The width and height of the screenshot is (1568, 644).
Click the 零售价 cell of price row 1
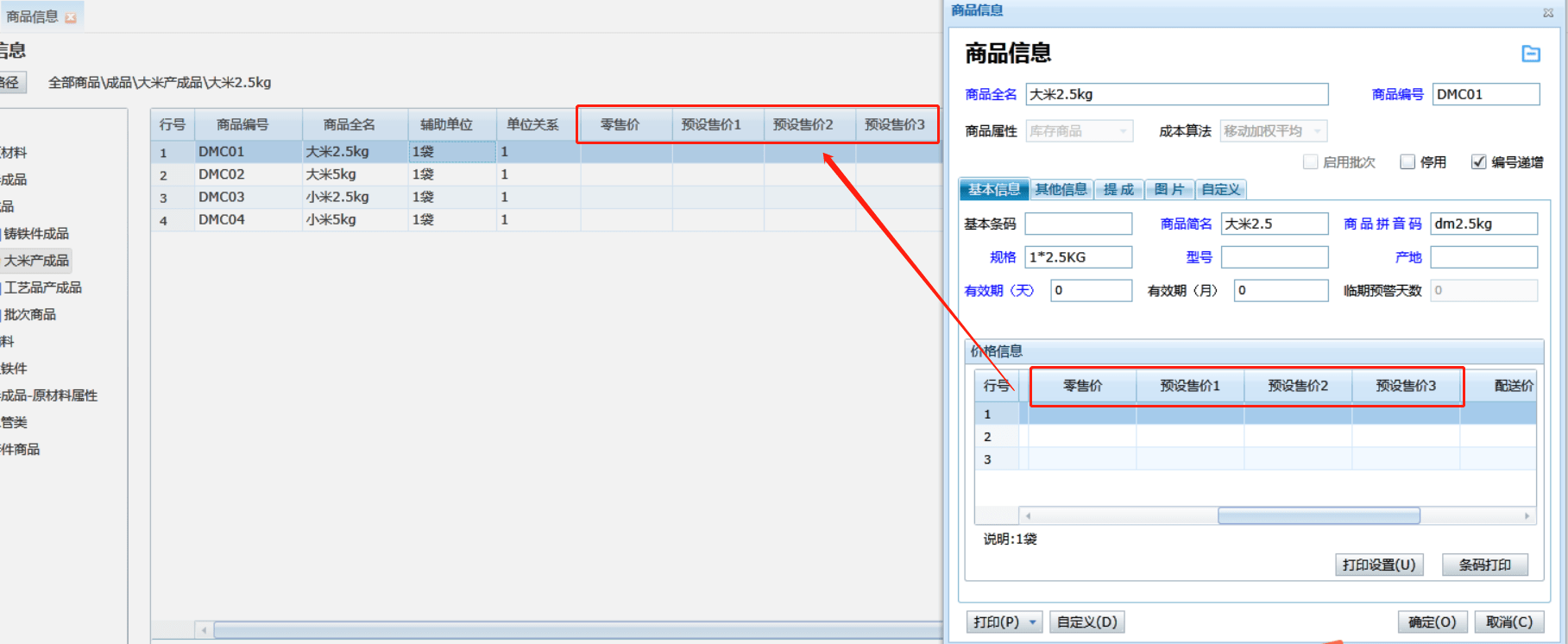pyautogui.click(x=1082, y=414)
